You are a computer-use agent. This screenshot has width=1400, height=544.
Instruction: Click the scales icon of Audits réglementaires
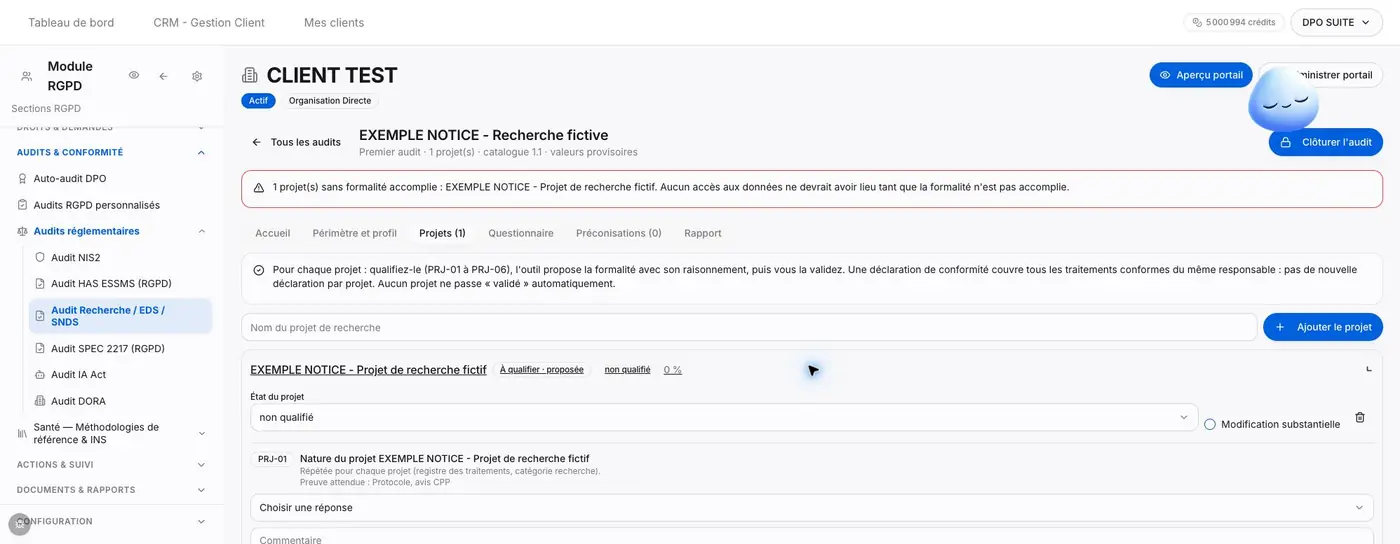coord(23,231)
